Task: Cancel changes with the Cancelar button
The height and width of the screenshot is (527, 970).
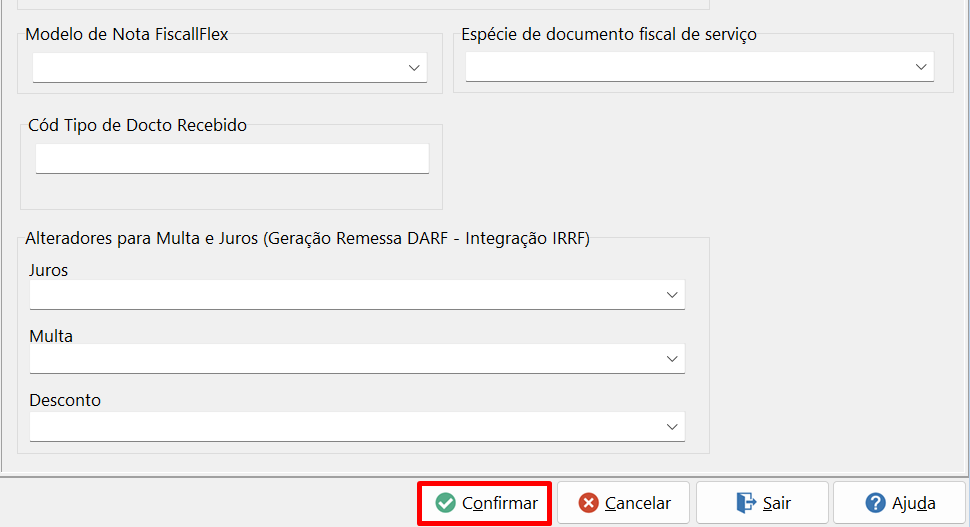Action: click(x=624, y=503)
